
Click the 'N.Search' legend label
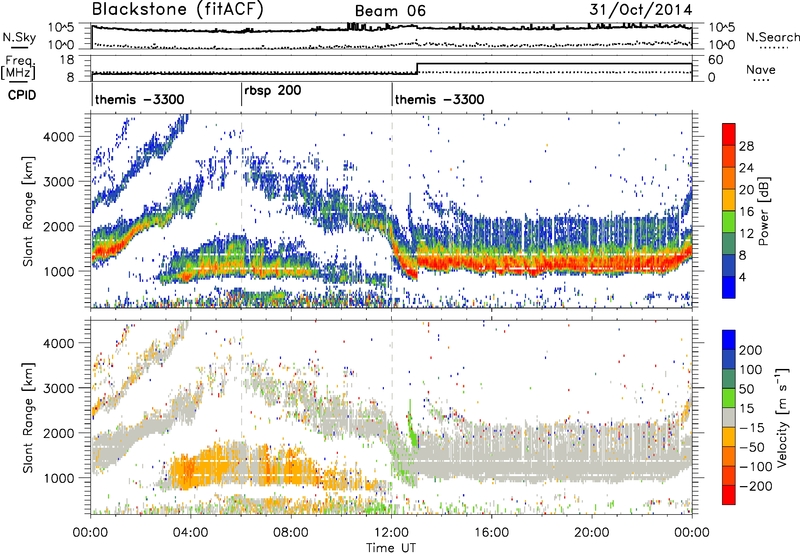(x=772, y=37)
